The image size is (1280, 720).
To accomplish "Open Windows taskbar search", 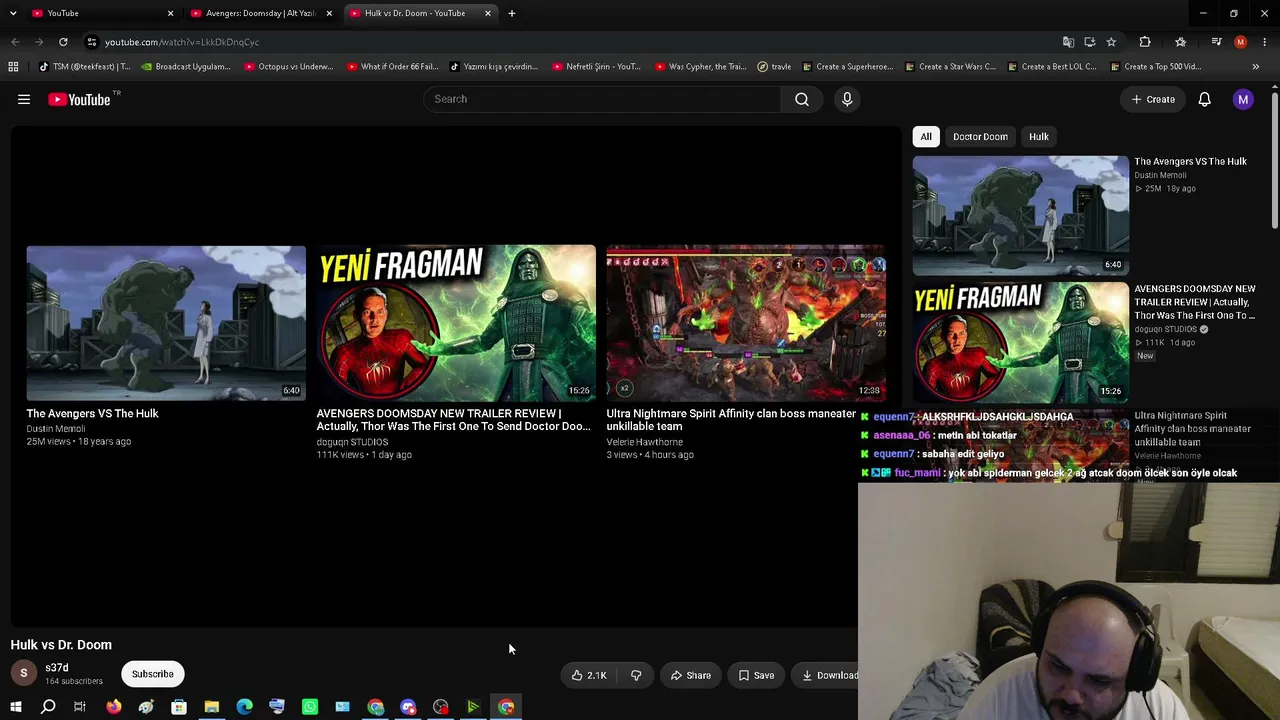I will pos(48,707).
